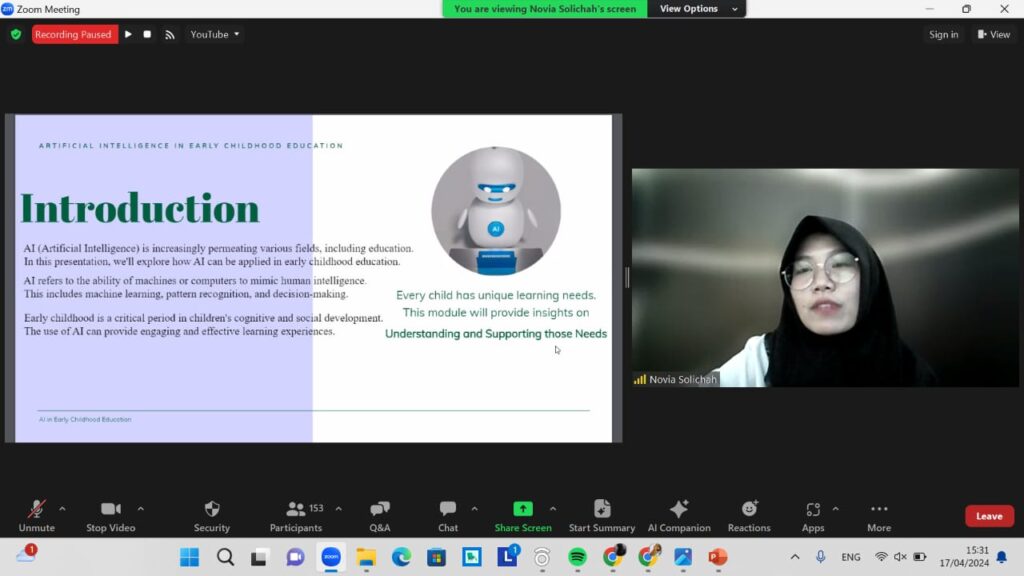The height and width of the screenshot is (576, 1024).
Task: Open the Security shield icon
Action: [x=211, y=509]
